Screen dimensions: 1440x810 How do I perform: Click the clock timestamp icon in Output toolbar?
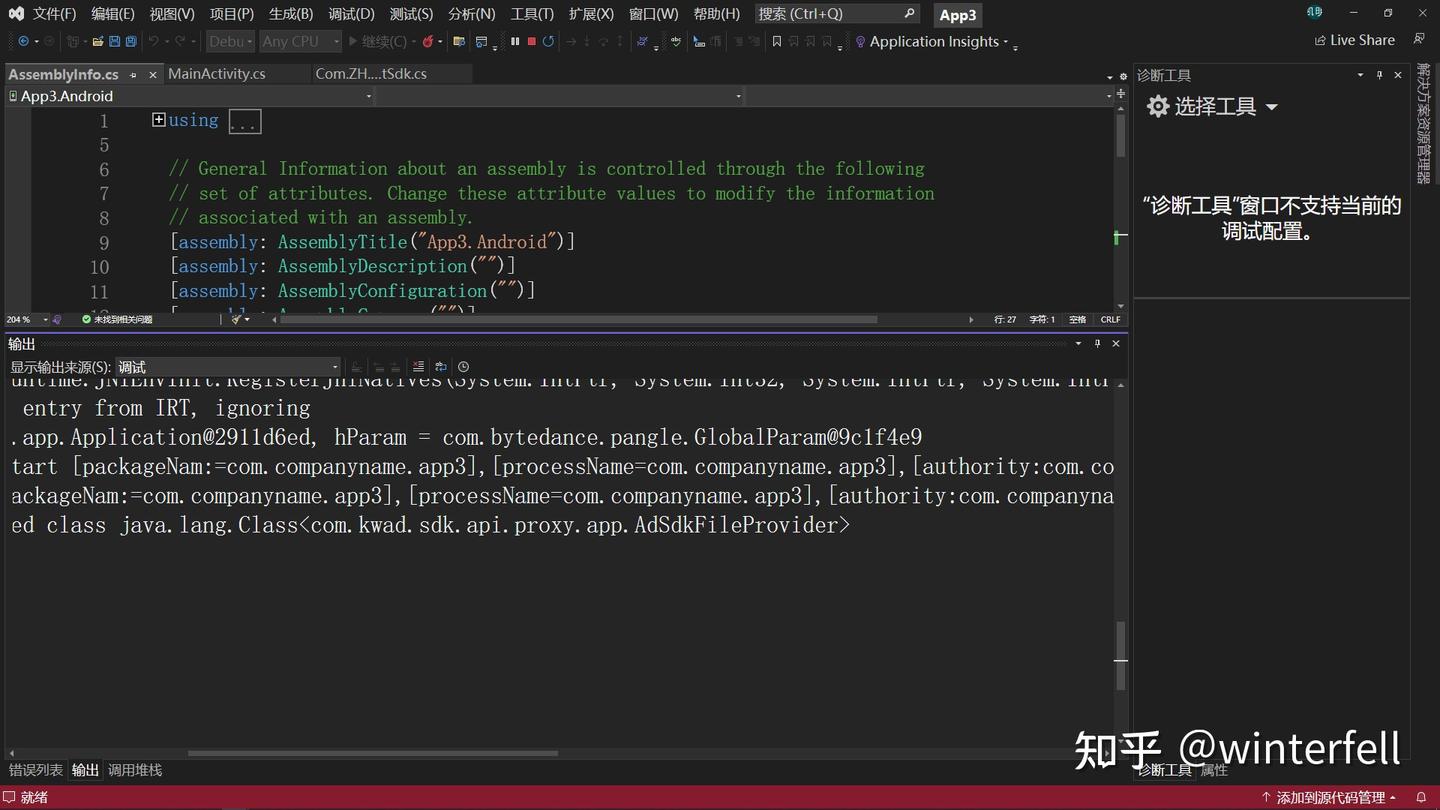coord(463,367)
